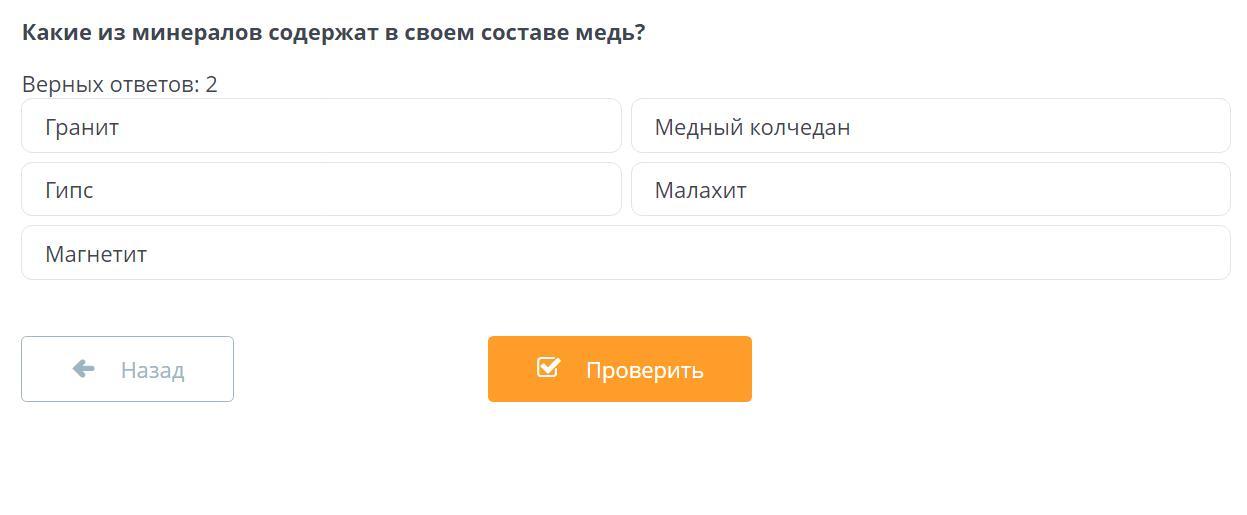The height and width of the screenshot is (515, 1247).
Task: Click the word 'Гранит' in its option
Action: coord(82,127)
